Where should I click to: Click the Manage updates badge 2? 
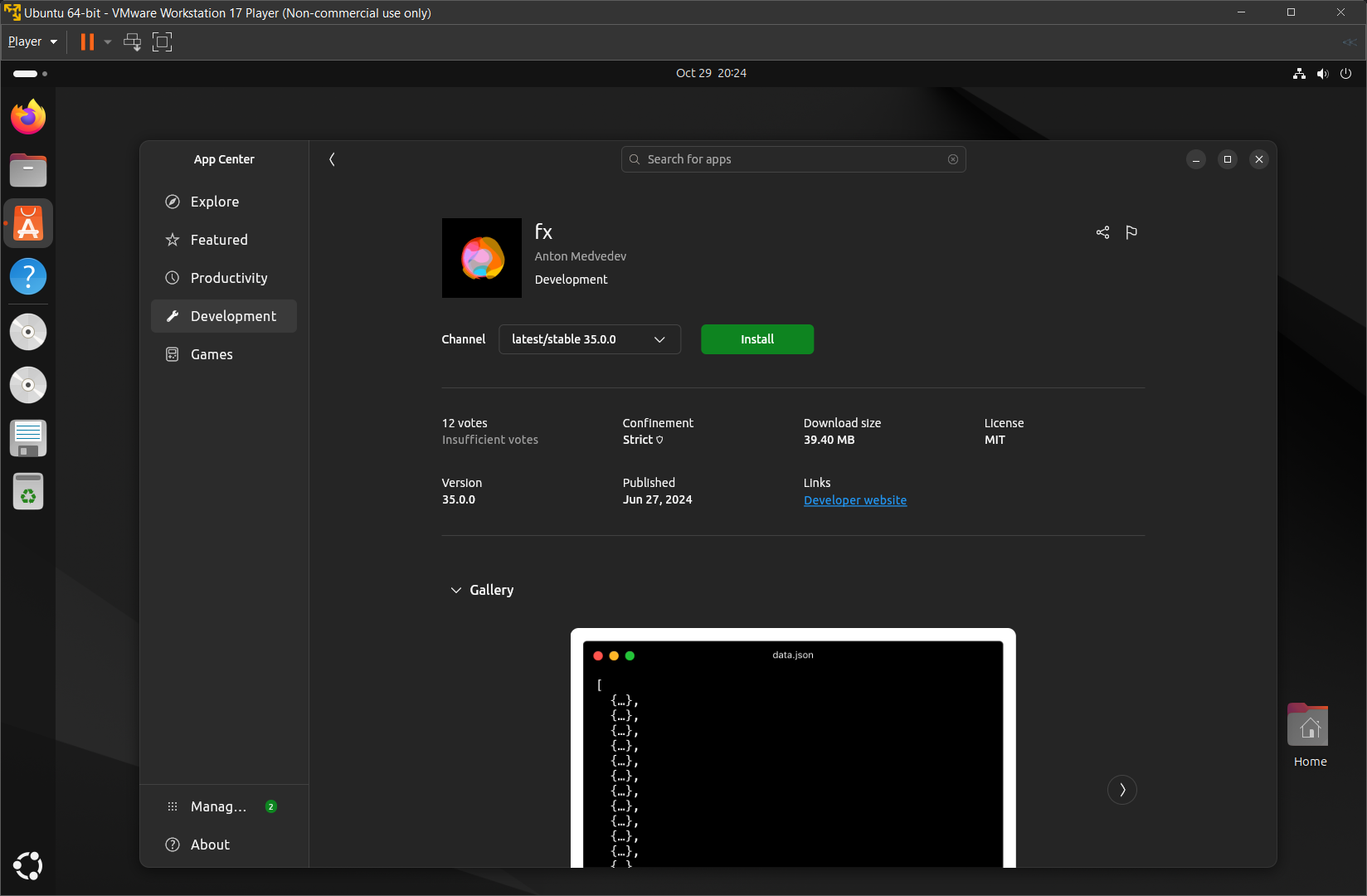(x=270, y=806)
